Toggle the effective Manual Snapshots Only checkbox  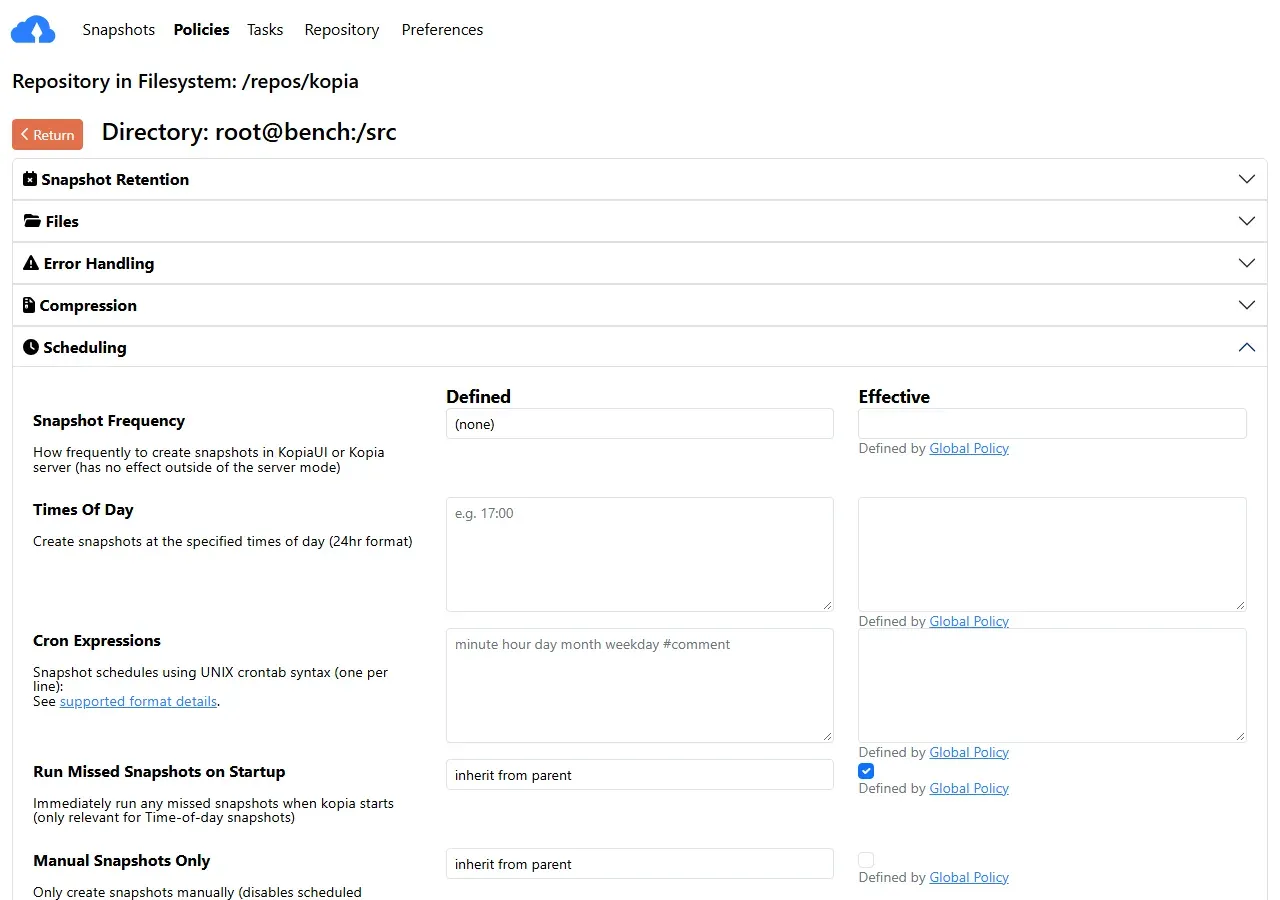(x=866, y=860)
